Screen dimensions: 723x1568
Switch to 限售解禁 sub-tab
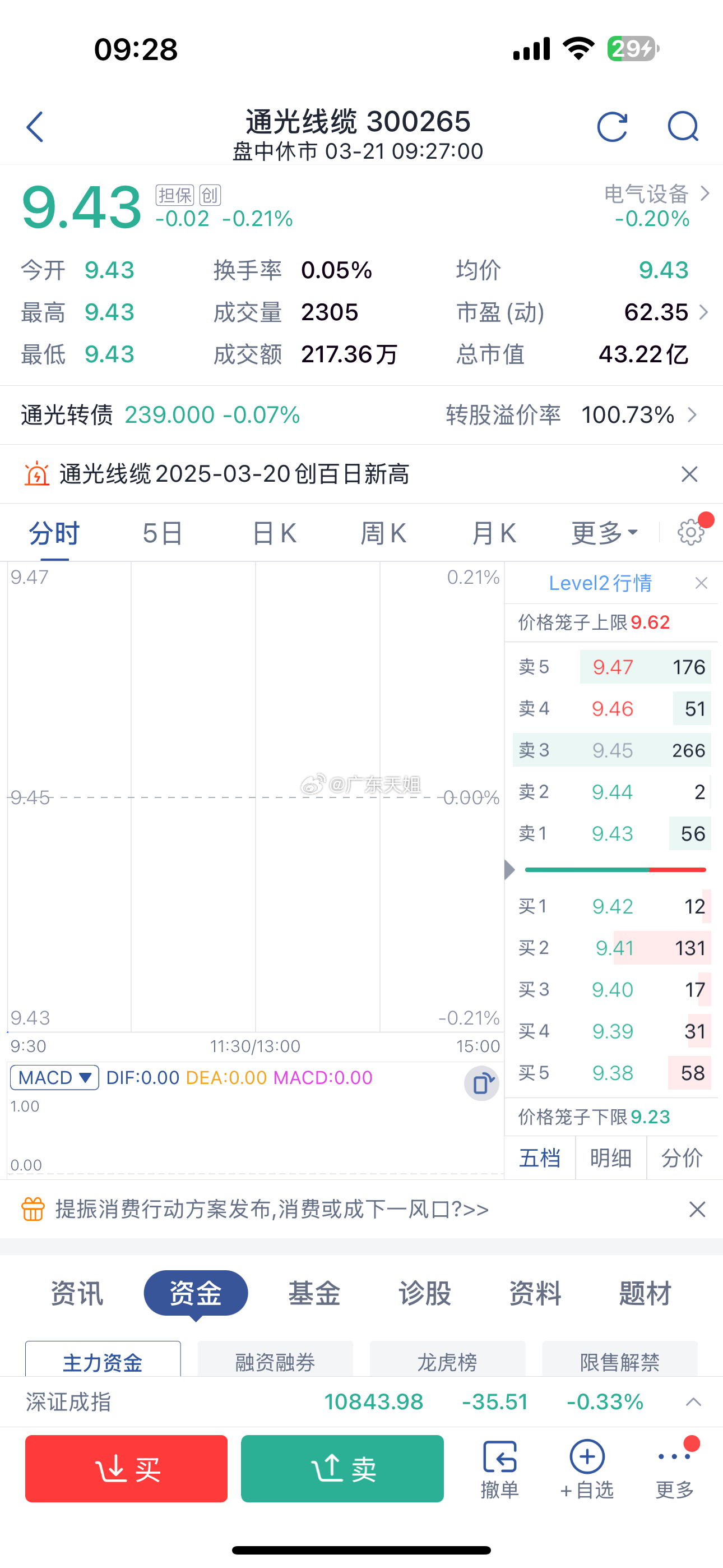pos(619,1359)
